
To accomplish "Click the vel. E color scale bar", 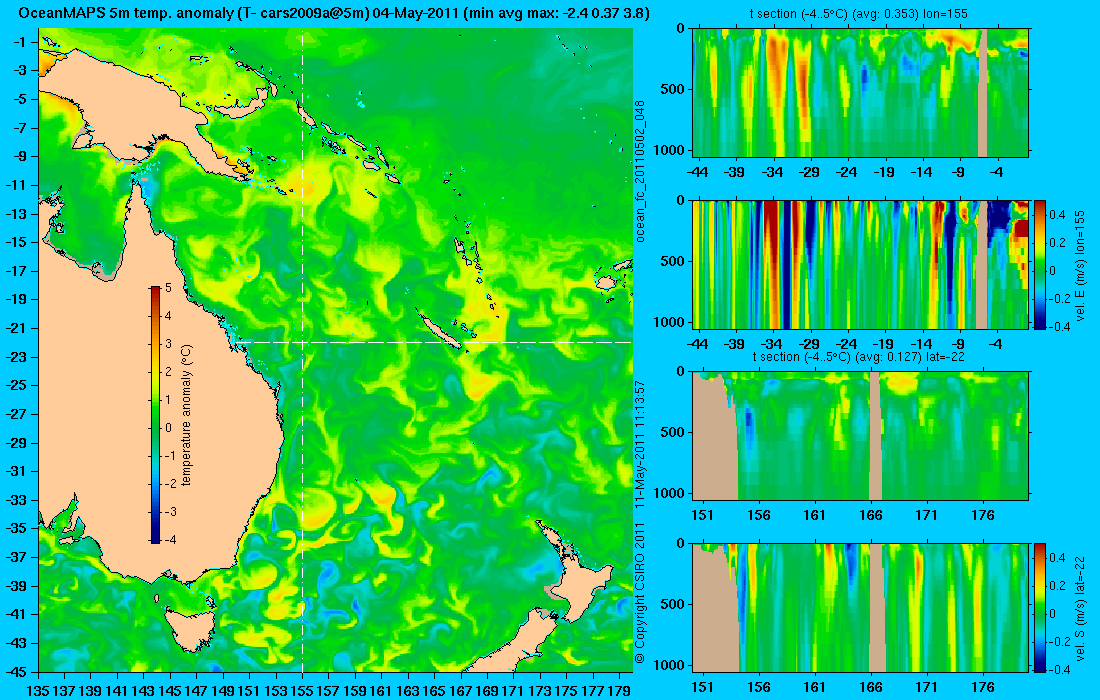I will (x=1040, y=264).
